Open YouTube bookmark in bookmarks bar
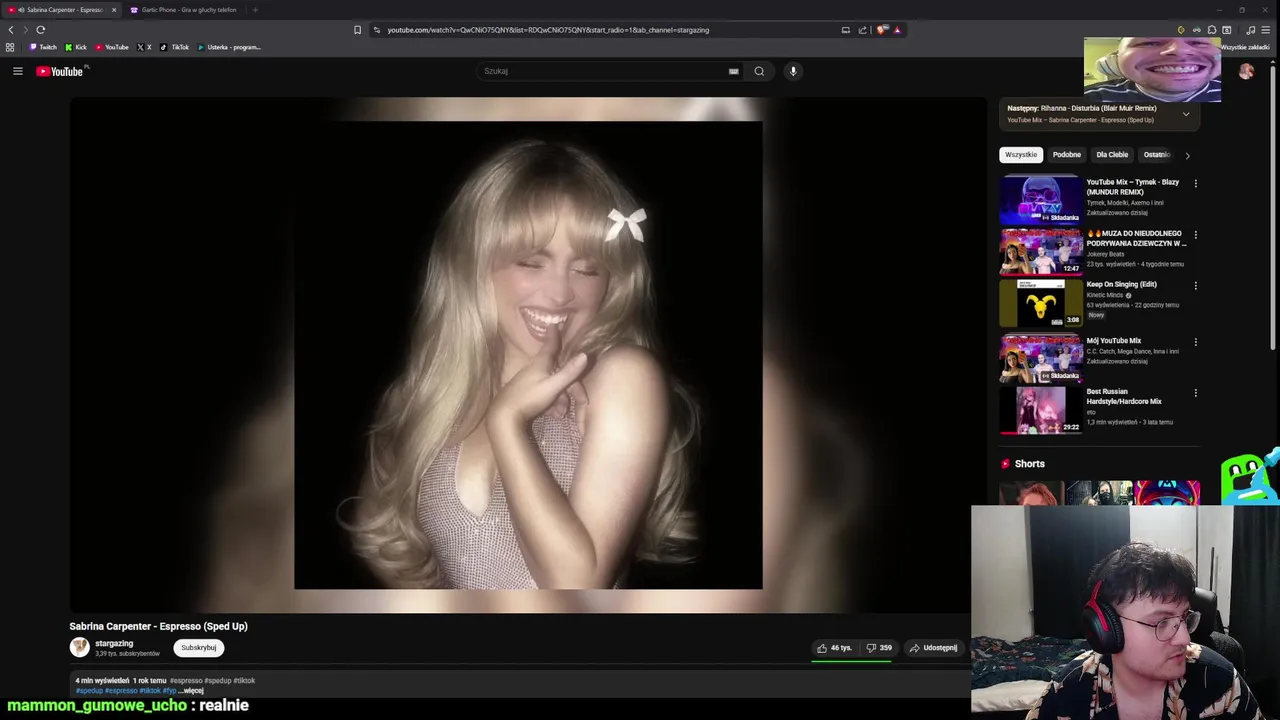1280x720 pixels. [x=112, y=47]
